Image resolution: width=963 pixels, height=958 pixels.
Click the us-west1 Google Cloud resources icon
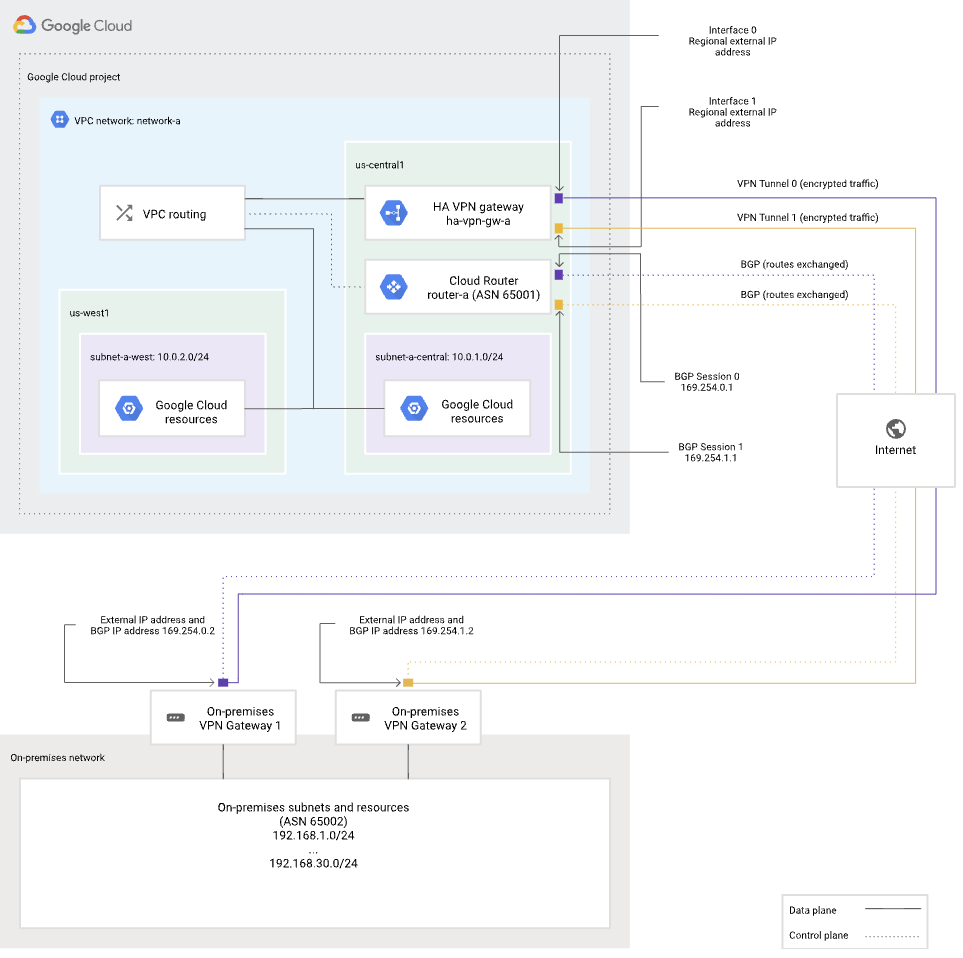click(x=129, y=408)
